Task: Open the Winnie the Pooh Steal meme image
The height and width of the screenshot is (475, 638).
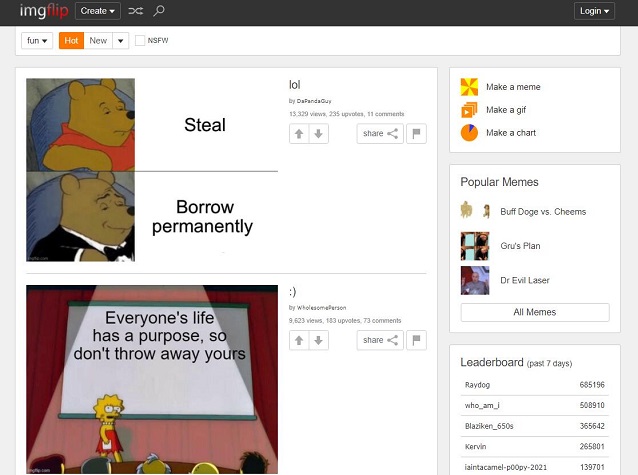Action: pyautogui.click(x=152, y=170)
